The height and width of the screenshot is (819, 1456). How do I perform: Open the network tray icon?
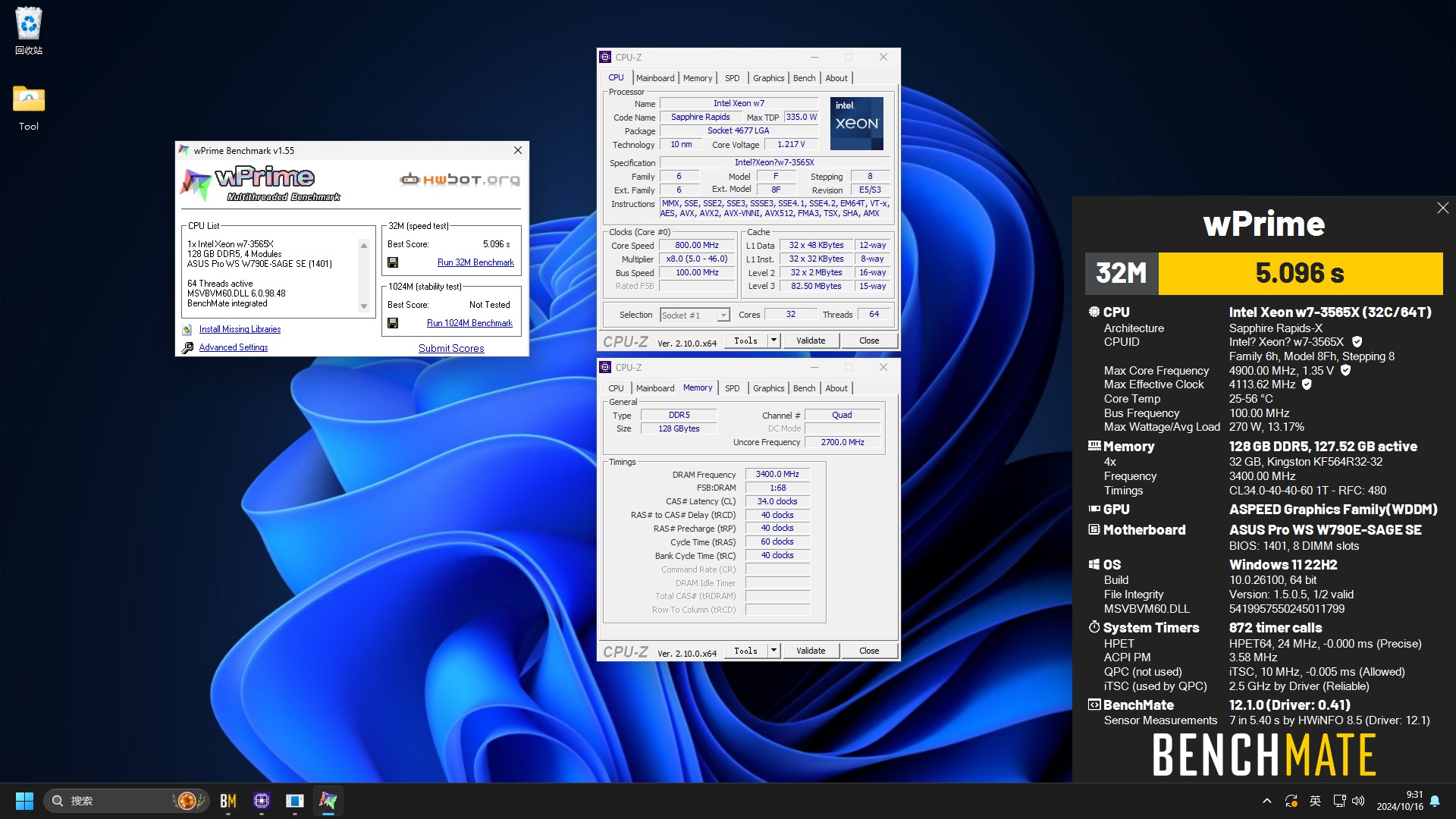coord(1339,801)
